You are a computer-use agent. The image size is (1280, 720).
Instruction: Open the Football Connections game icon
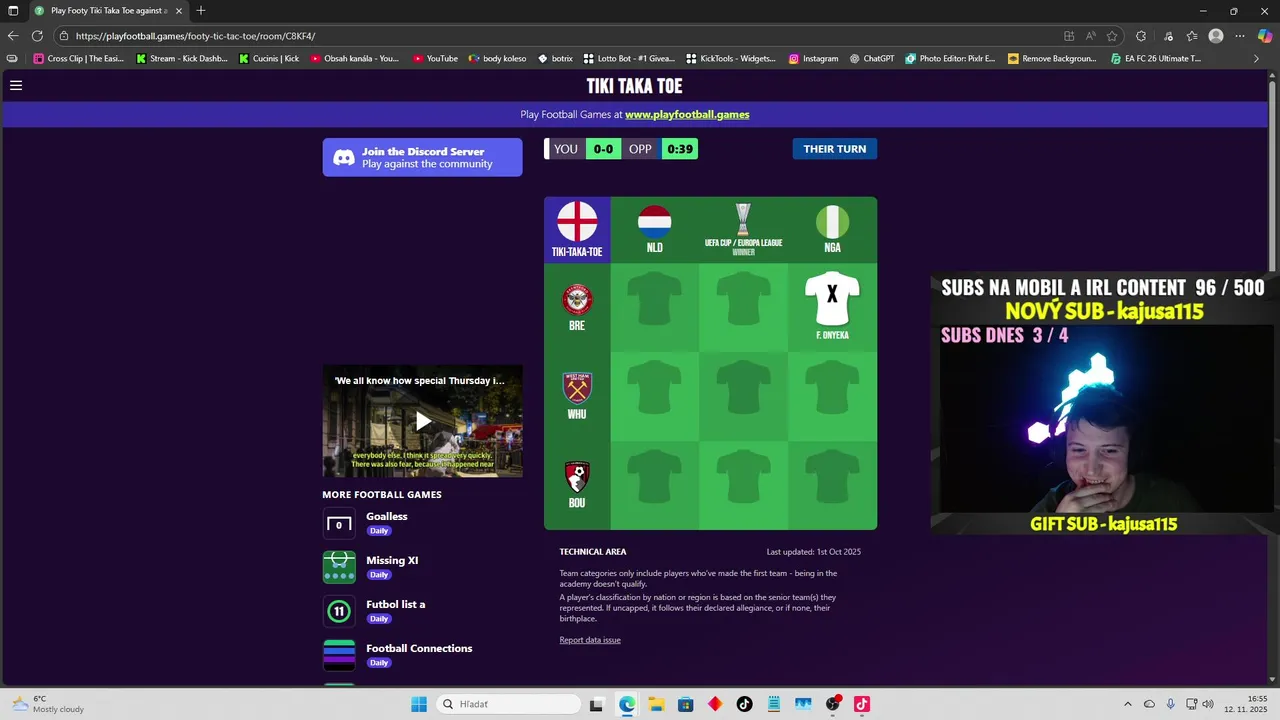click(x=339, y=655)
